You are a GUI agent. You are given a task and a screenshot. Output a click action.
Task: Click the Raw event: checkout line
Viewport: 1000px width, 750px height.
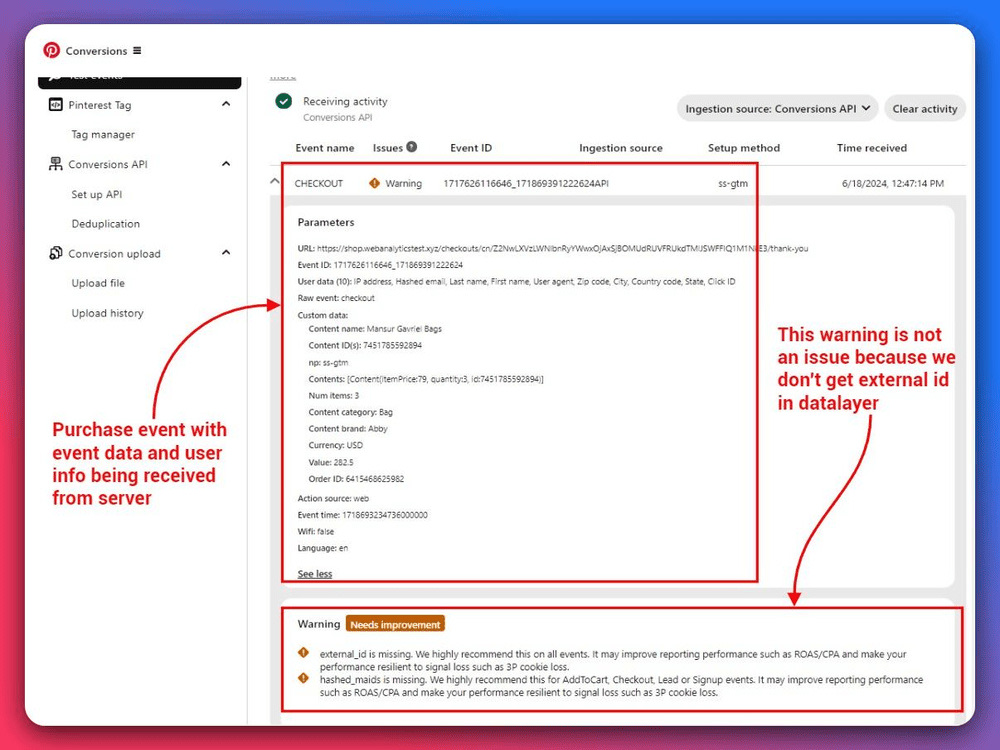tap(336, 298)
